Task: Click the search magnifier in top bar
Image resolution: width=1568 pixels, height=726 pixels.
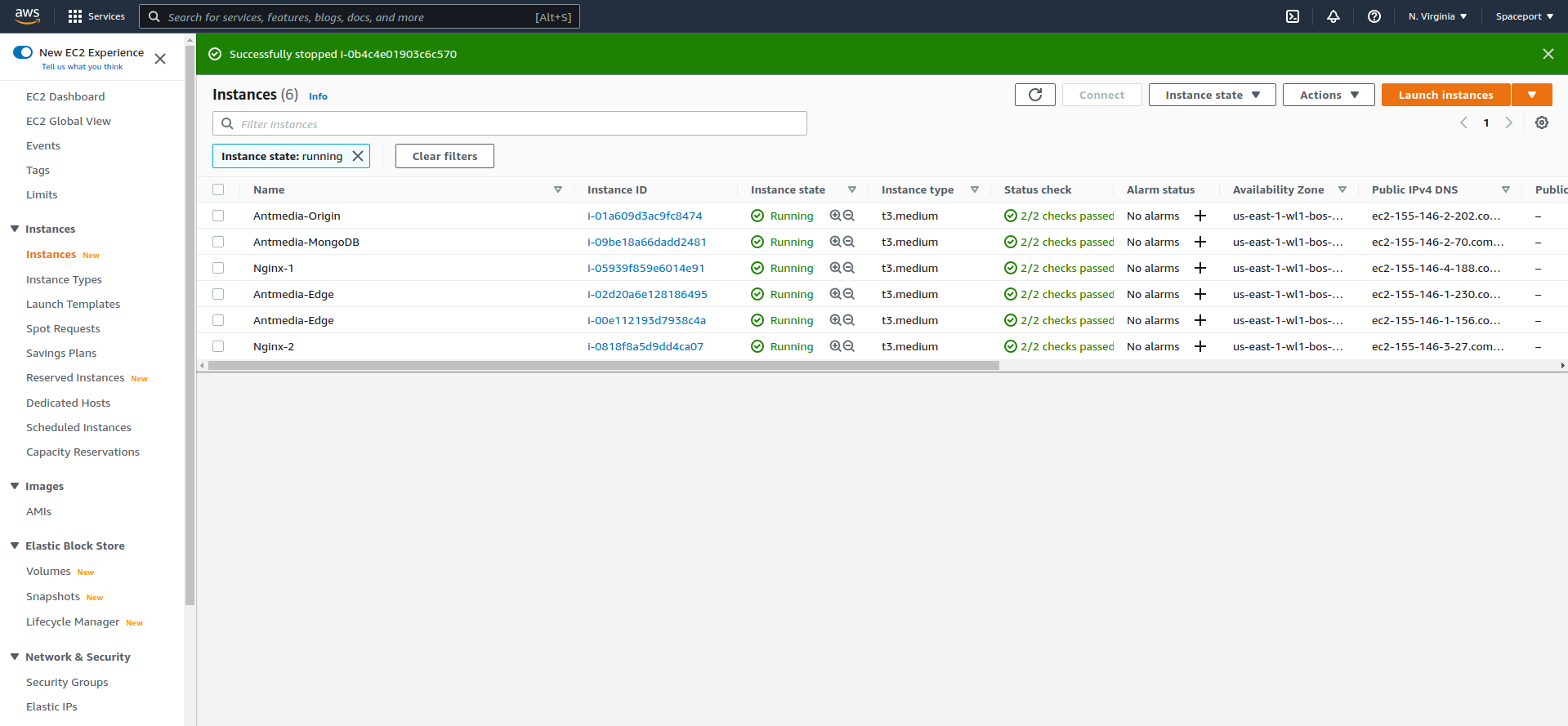Action: pyautogui.click(x=154, y=16)
